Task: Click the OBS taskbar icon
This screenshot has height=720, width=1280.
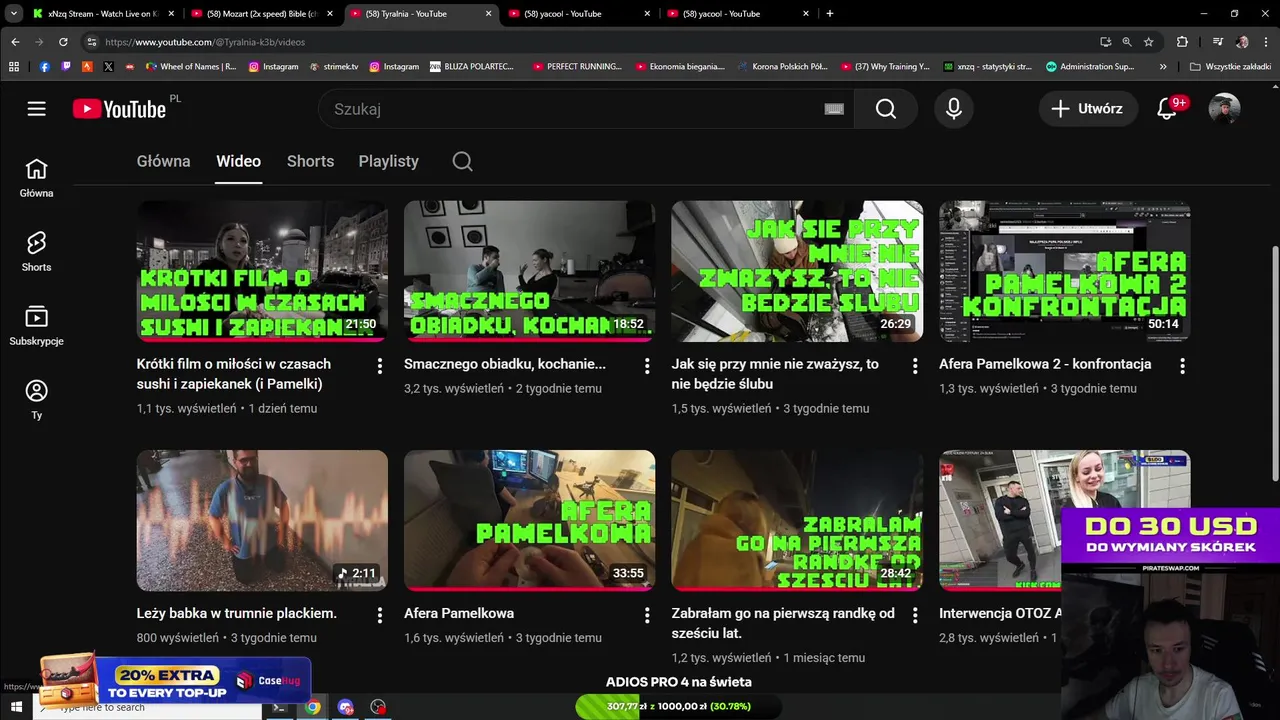Action: 378,707
